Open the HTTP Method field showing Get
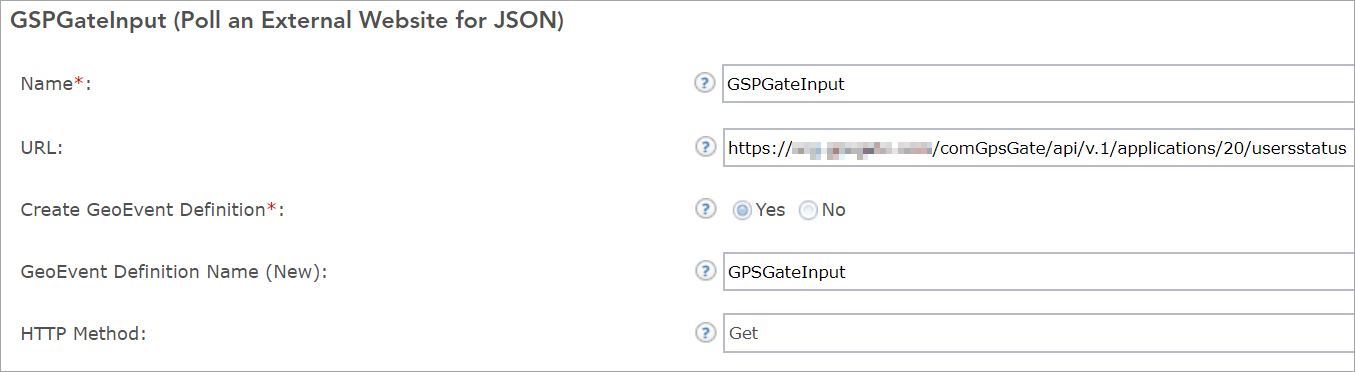Viewport: 1355px width, 372px height. point(1038,334)
